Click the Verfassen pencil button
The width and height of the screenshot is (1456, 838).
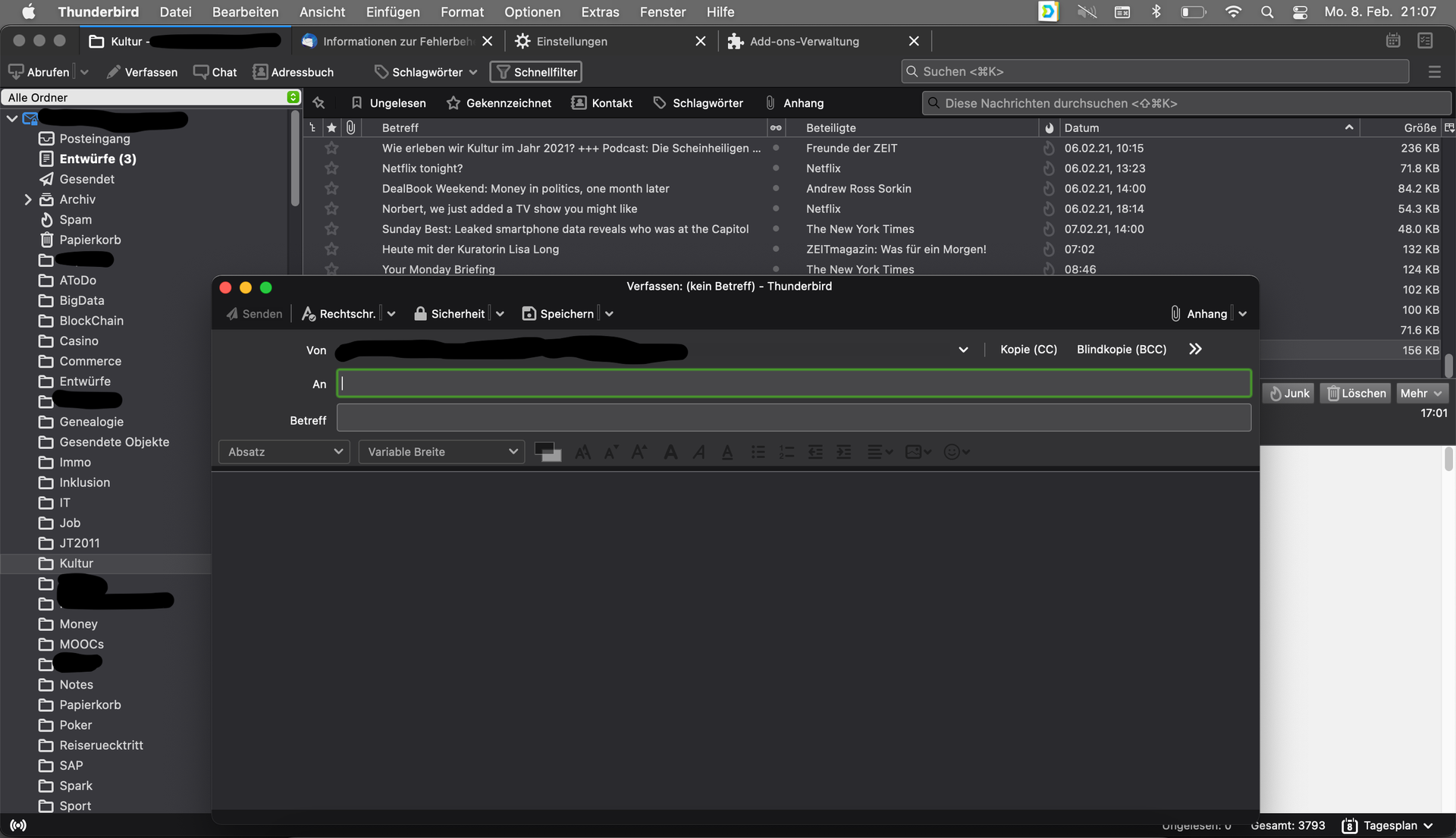point(142,72)
